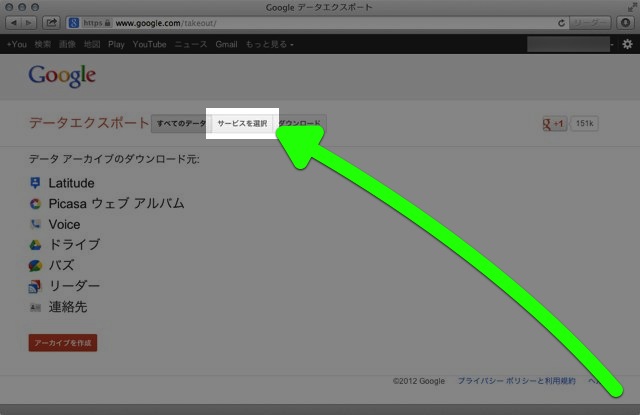
Task: Reload the page with the refresh icon
Action: click(562, 23)
